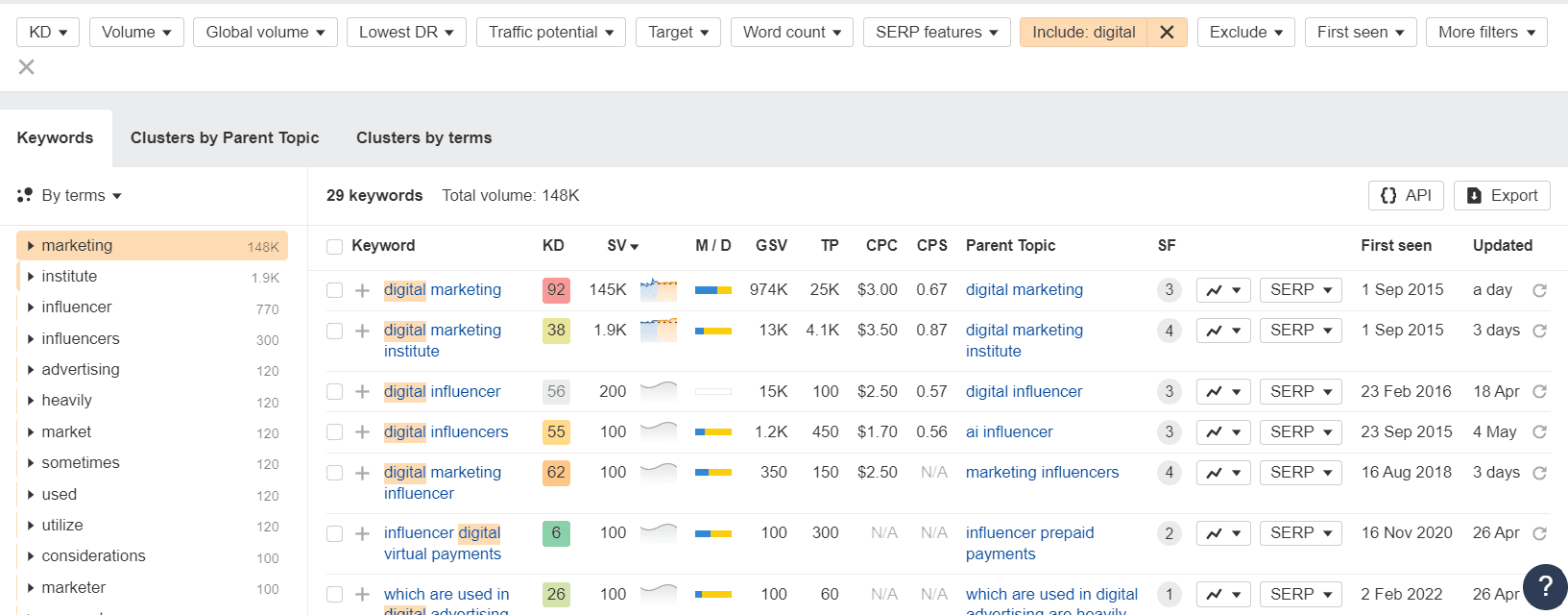Refresh the 'influencer digital virtual payments' row
The image size is (1568, 615).
(x=1539, y=533)
